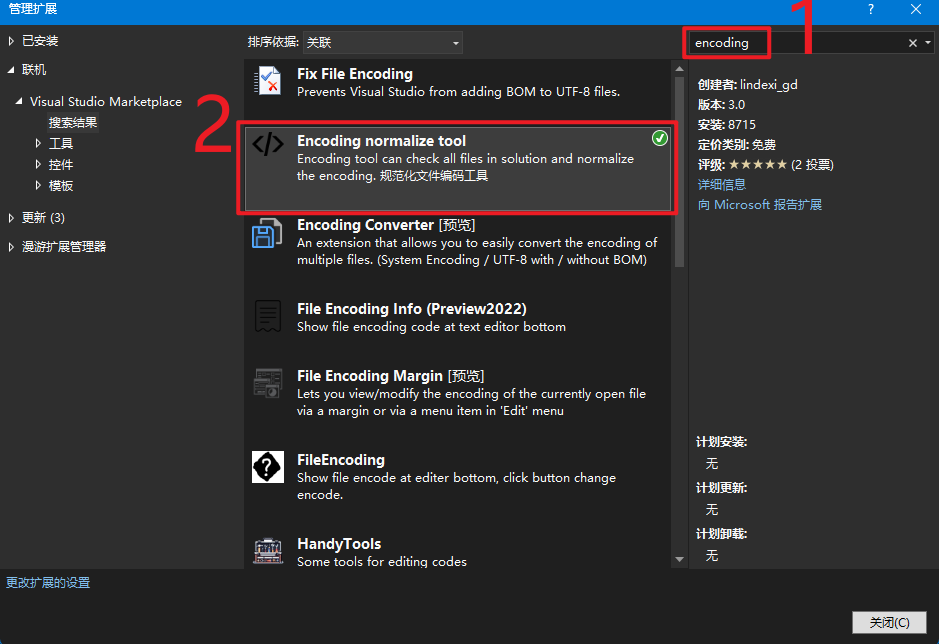Expand the 漫游扩展管理器 category

pos(11,246)
